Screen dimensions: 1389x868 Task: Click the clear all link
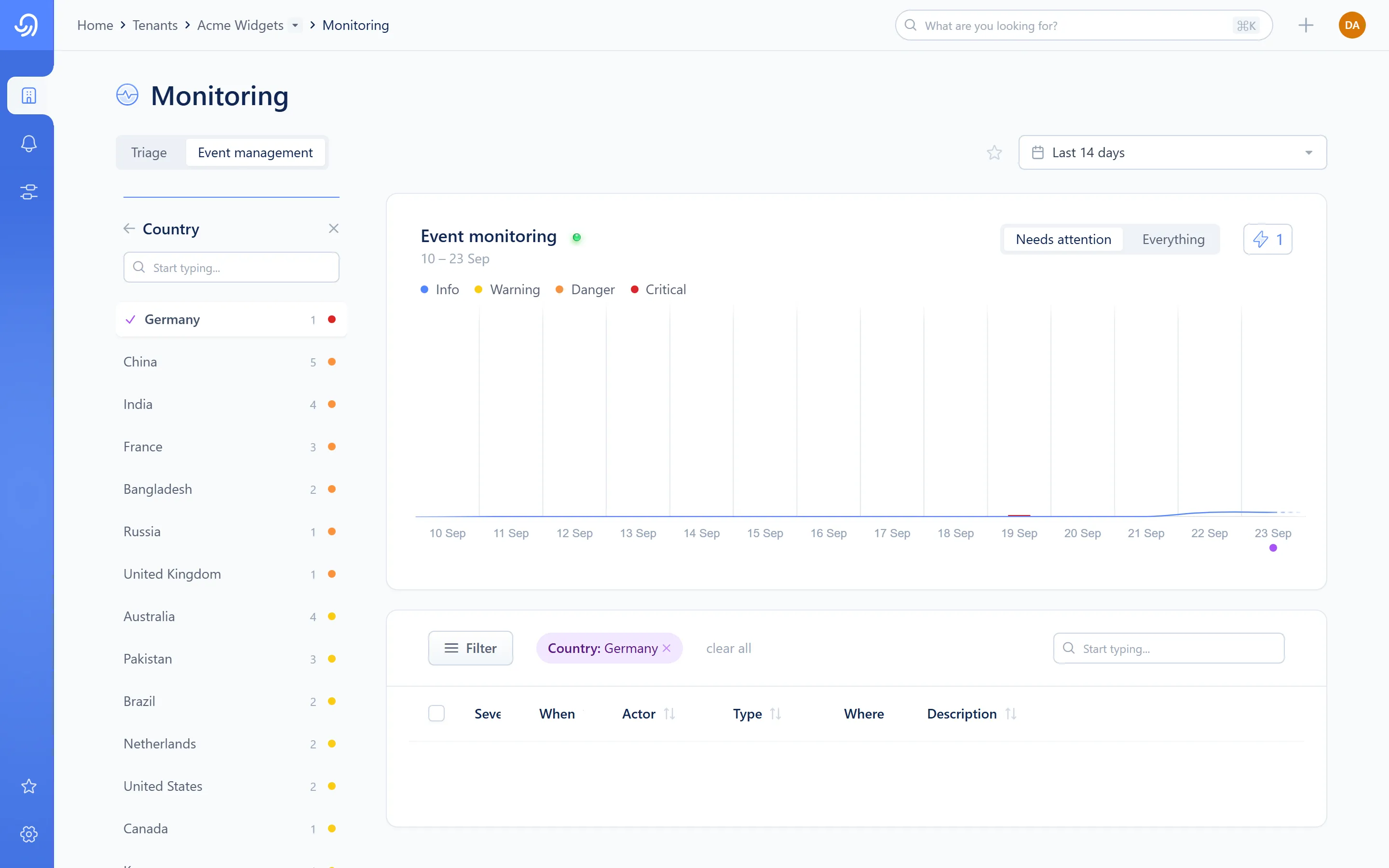[x=728, y=648]
